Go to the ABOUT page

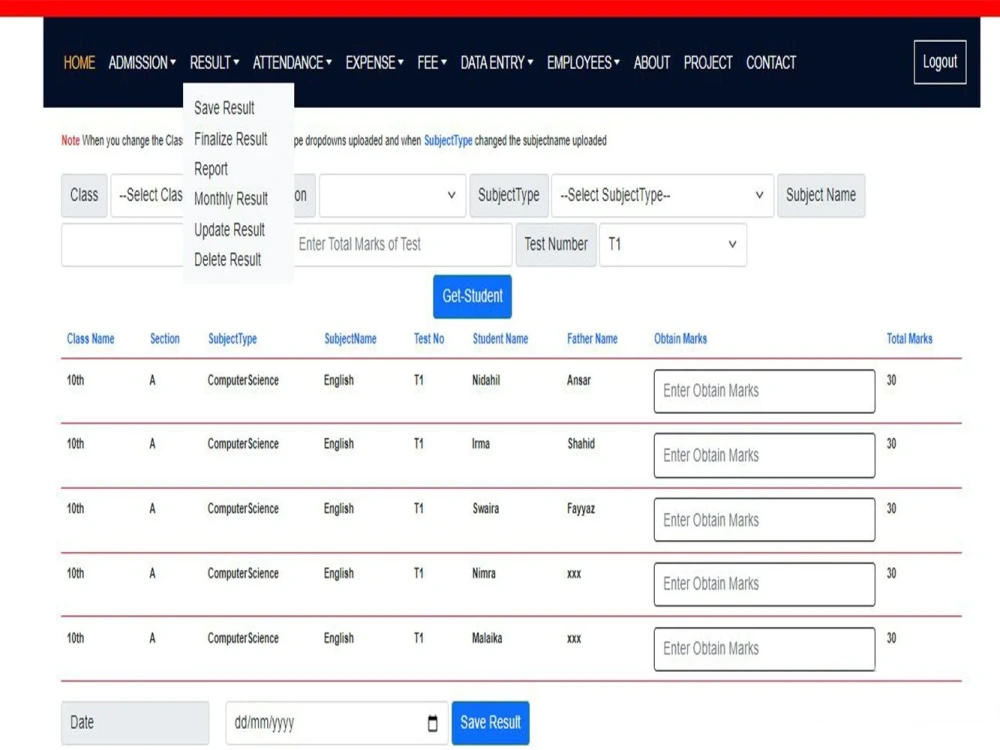coord(651,62)
